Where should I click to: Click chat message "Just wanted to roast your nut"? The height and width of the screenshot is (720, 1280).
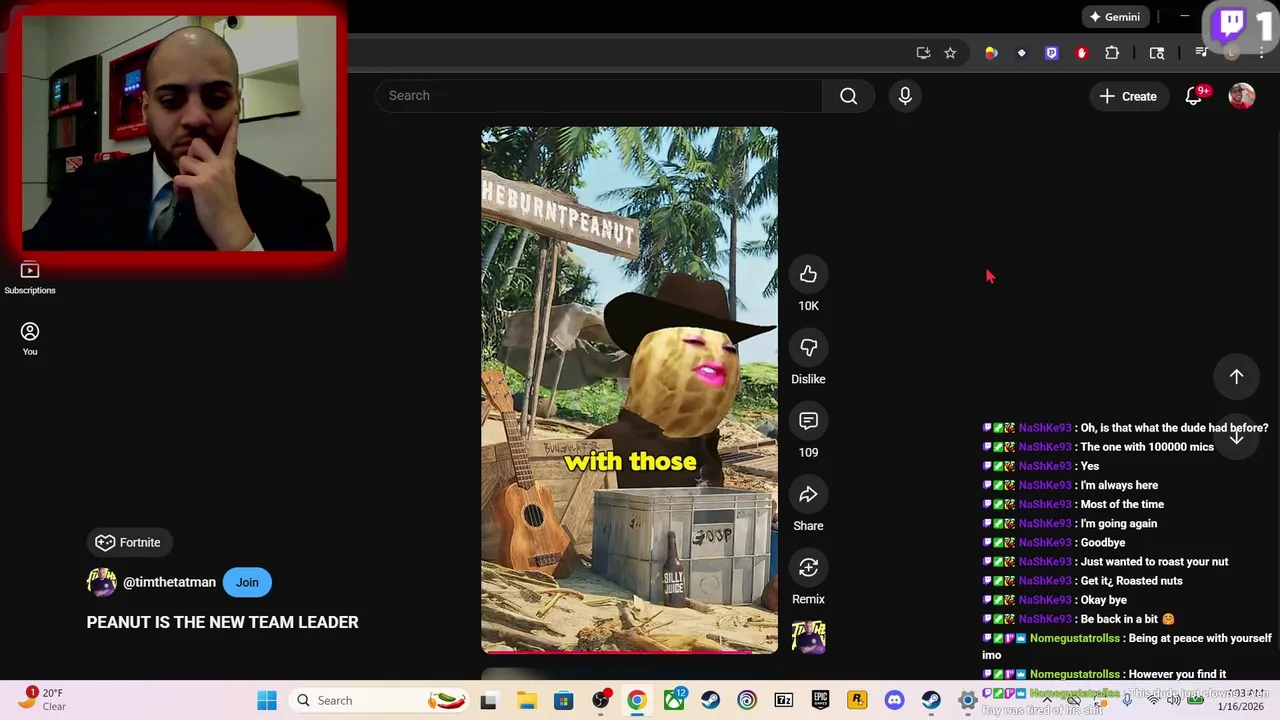(1154, 562)
